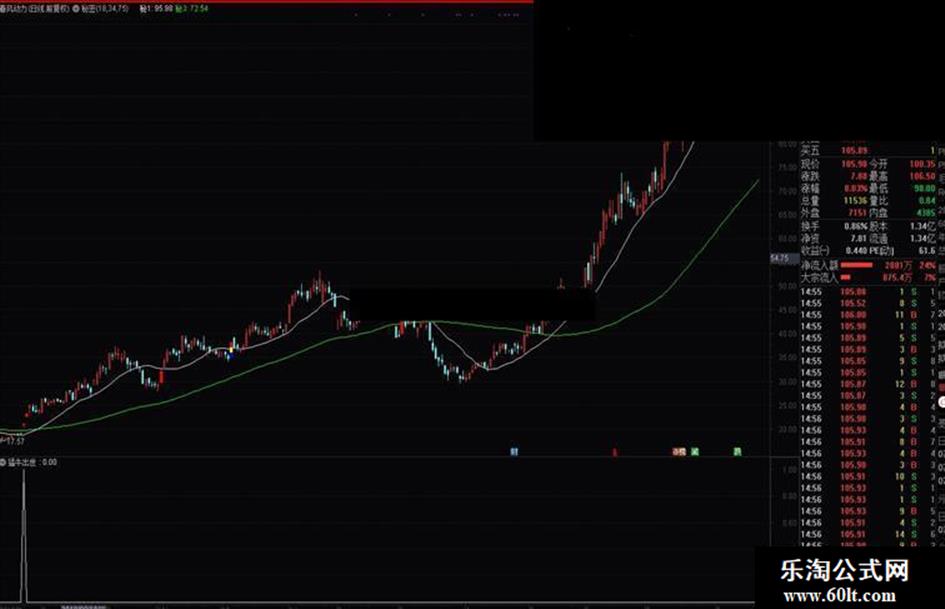Click the green marker beside the pink badge
The height and width of the screenshot is (609, 945).
[x=695, y=452]
